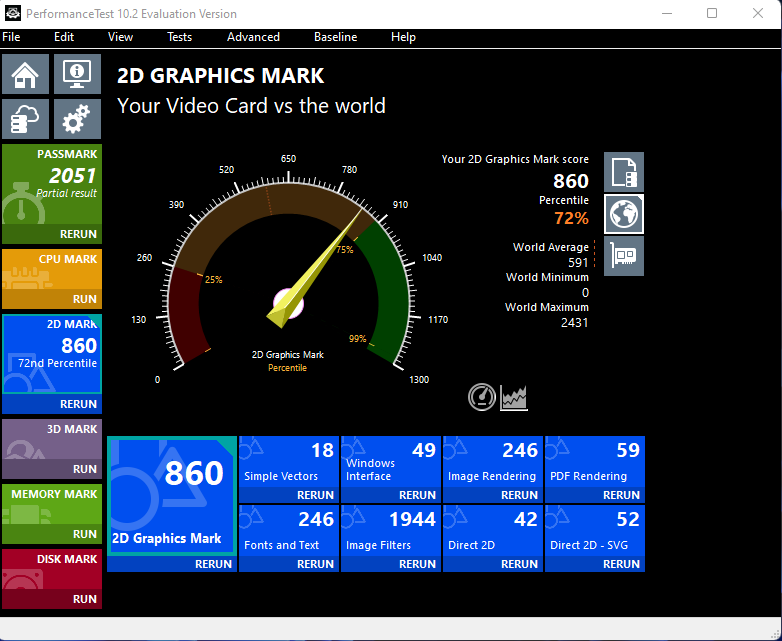Rerun the full PassMark test

52,234
